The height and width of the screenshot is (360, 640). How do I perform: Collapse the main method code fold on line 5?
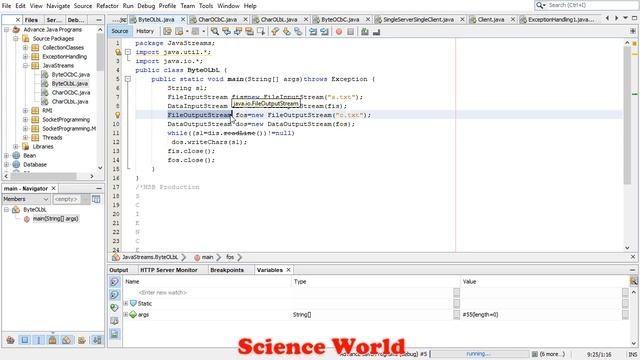pyautogui.click(x=128, y=79)
